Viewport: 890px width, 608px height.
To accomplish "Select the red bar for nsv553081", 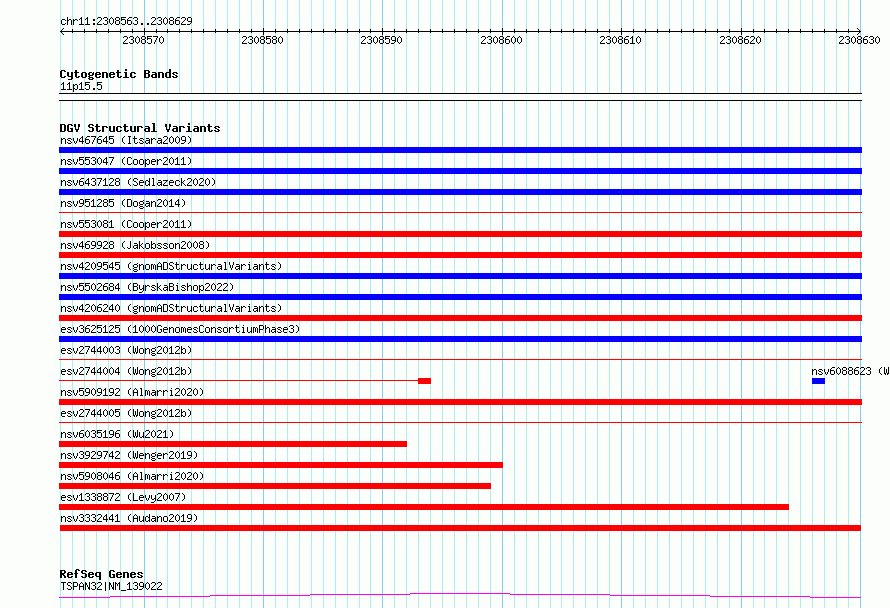I will [460, 234].
